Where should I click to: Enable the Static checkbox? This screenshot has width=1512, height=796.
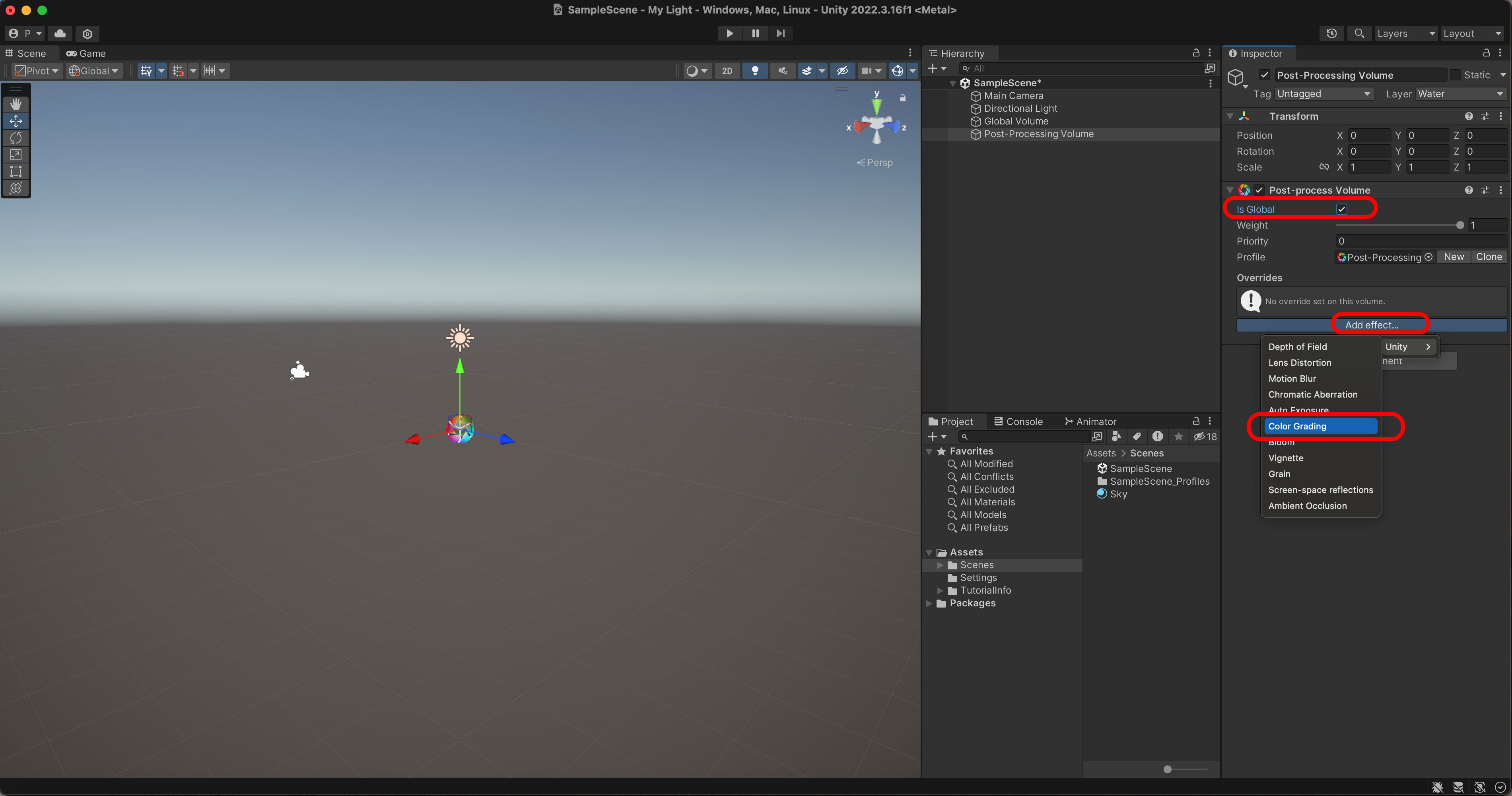tap(1456, 75)
